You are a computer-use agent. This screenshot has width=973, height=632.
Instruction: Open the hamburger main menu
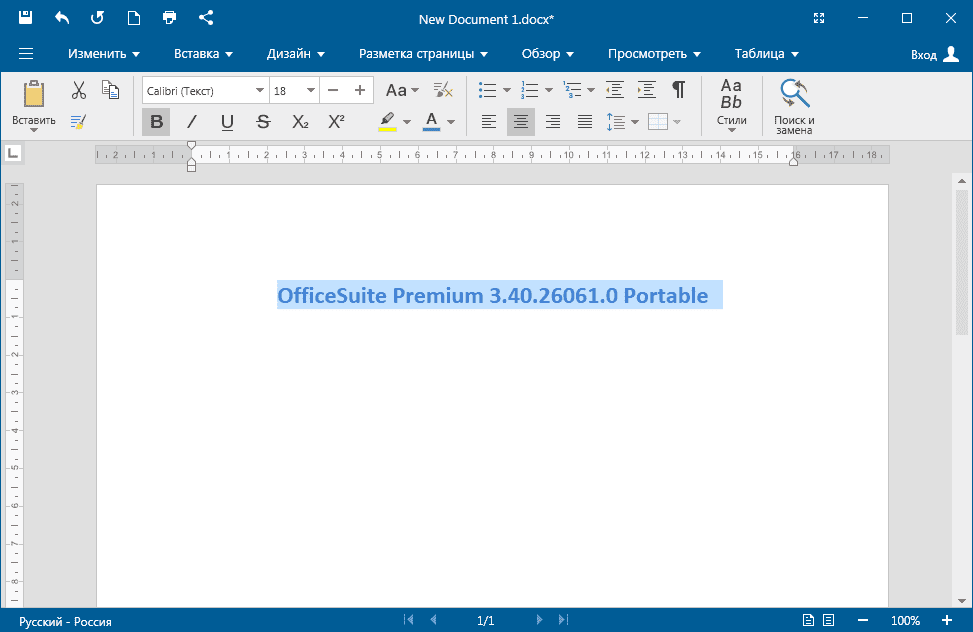point(26,53)
